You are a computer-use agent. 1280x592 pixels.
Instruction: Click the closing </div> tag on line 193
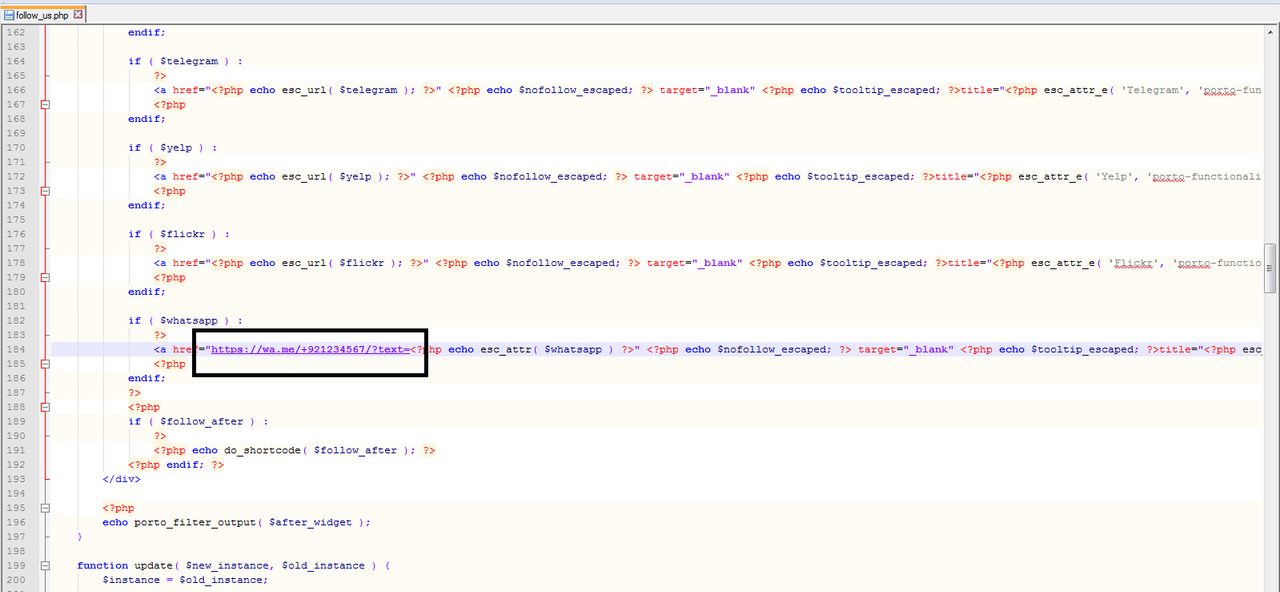tap(121, 479)
